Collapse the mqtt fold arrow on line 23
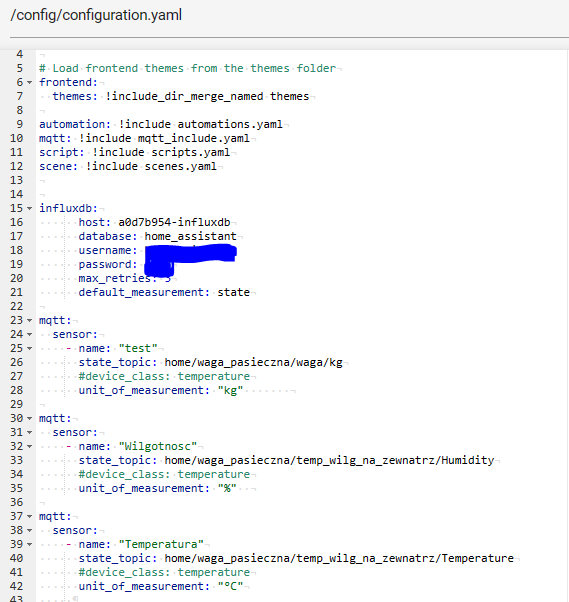 (x=30, y=321)
